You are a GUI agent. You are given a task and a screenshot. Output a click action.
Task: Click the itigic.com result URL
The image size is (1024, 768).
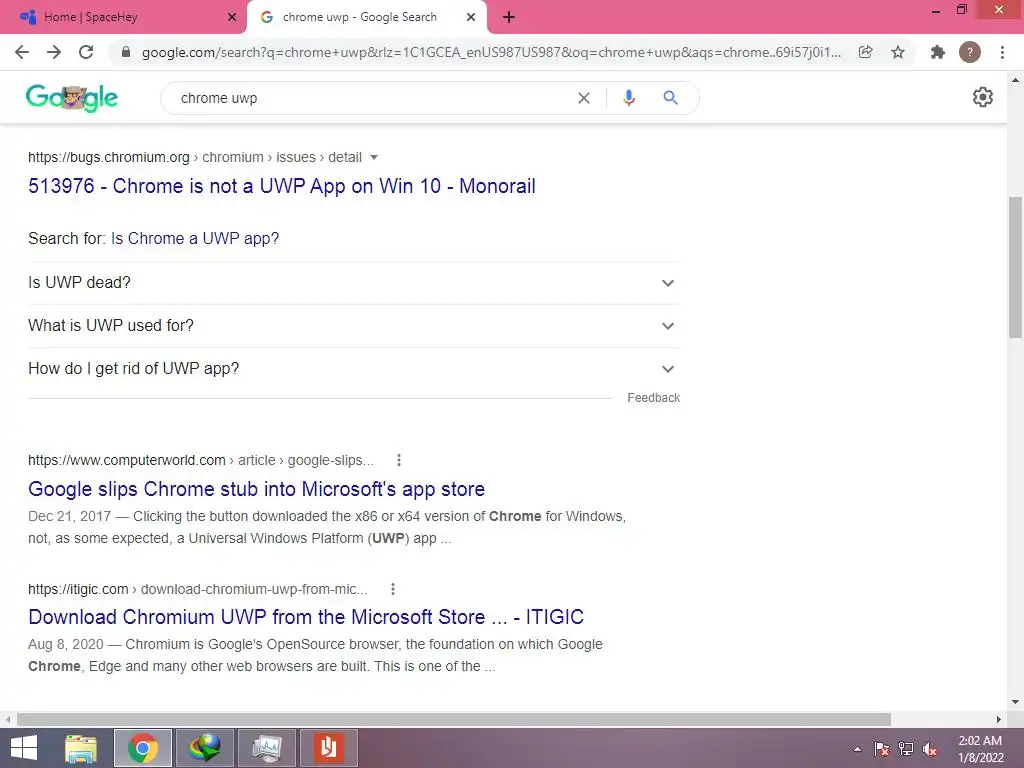(x=197, y=589)
